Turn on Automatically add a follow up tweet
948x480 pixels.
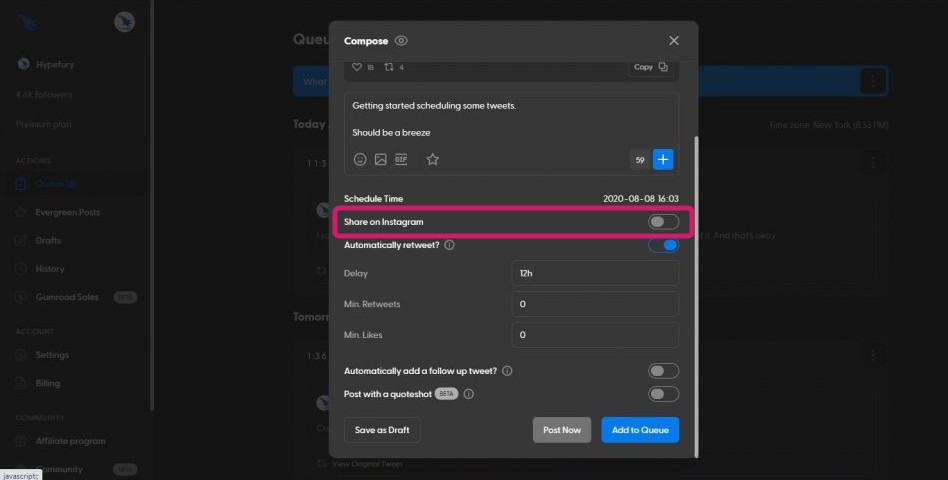point(663,371)
